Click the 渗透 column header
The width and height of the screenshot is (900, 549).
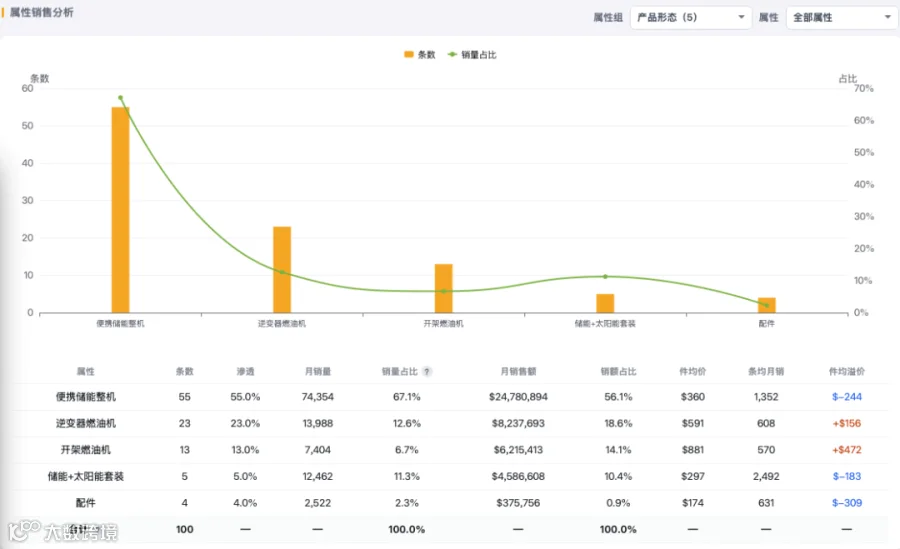[x=245, y=372]
